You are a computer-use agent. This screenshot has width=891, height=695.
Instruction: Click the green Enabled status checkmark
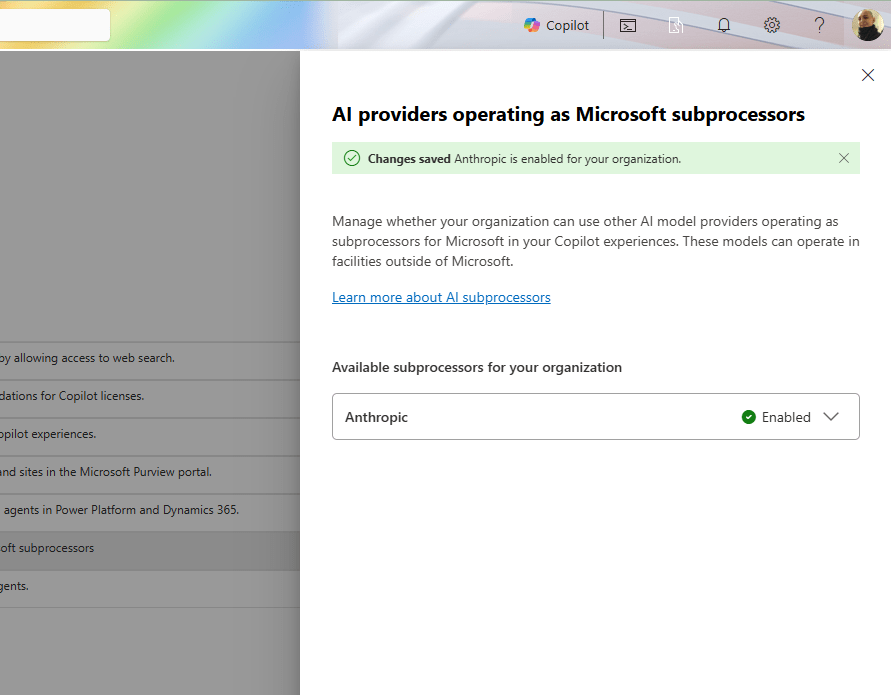pos(749,417)
